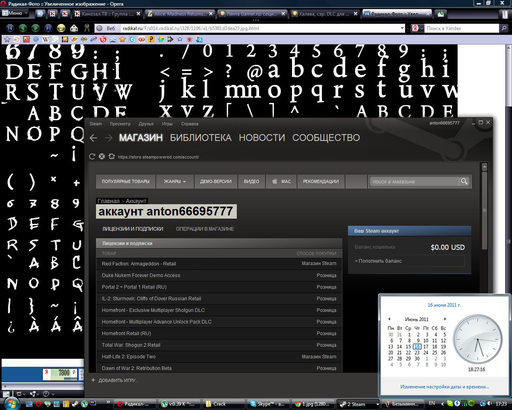Click the Steam store URL address
The width and height of the screenshot is (512, 410).
tap(158, 157)
